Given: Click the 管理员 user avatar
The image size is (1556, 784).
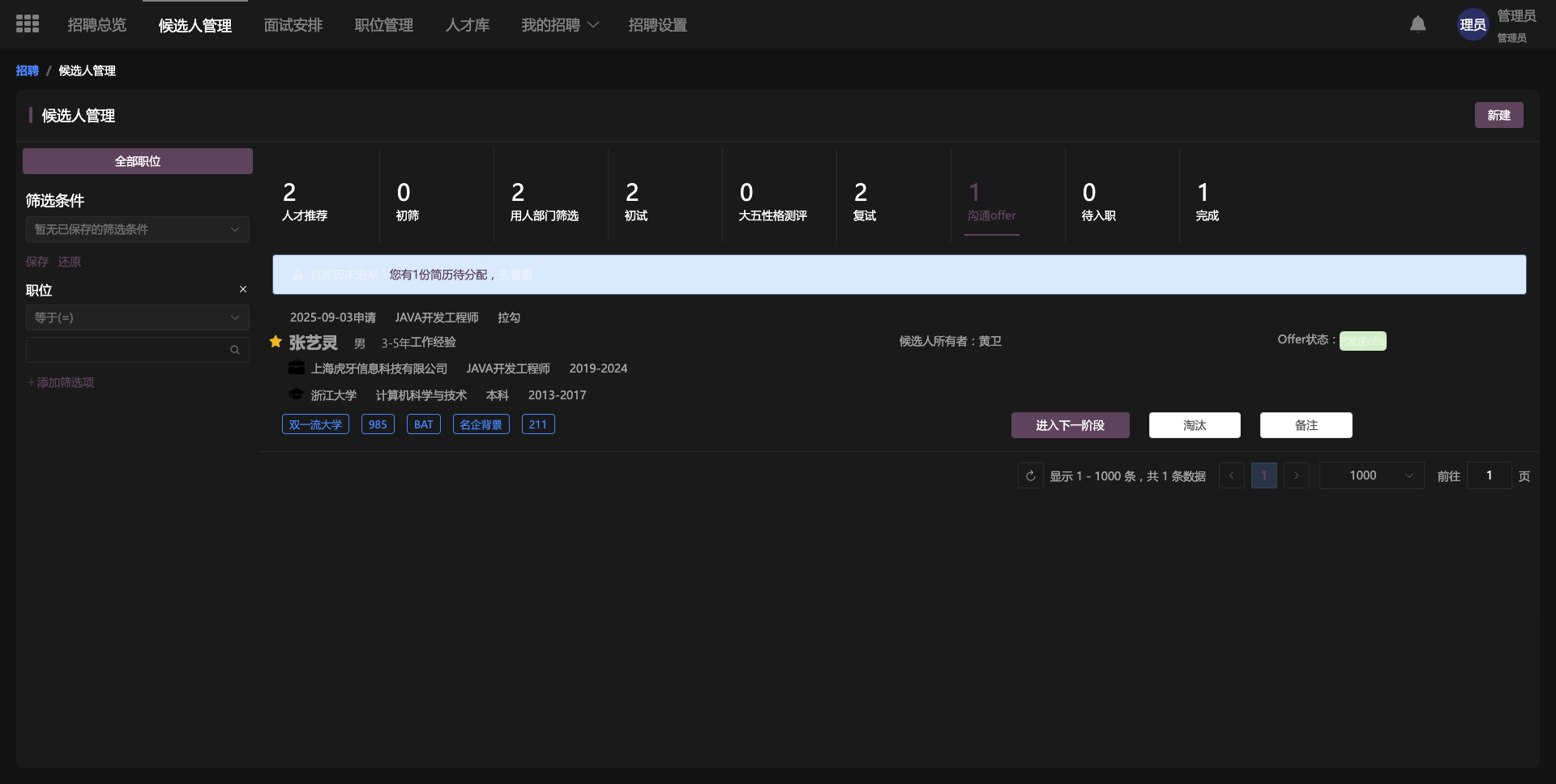Looking at the screenshot, I should point(1472,25).
